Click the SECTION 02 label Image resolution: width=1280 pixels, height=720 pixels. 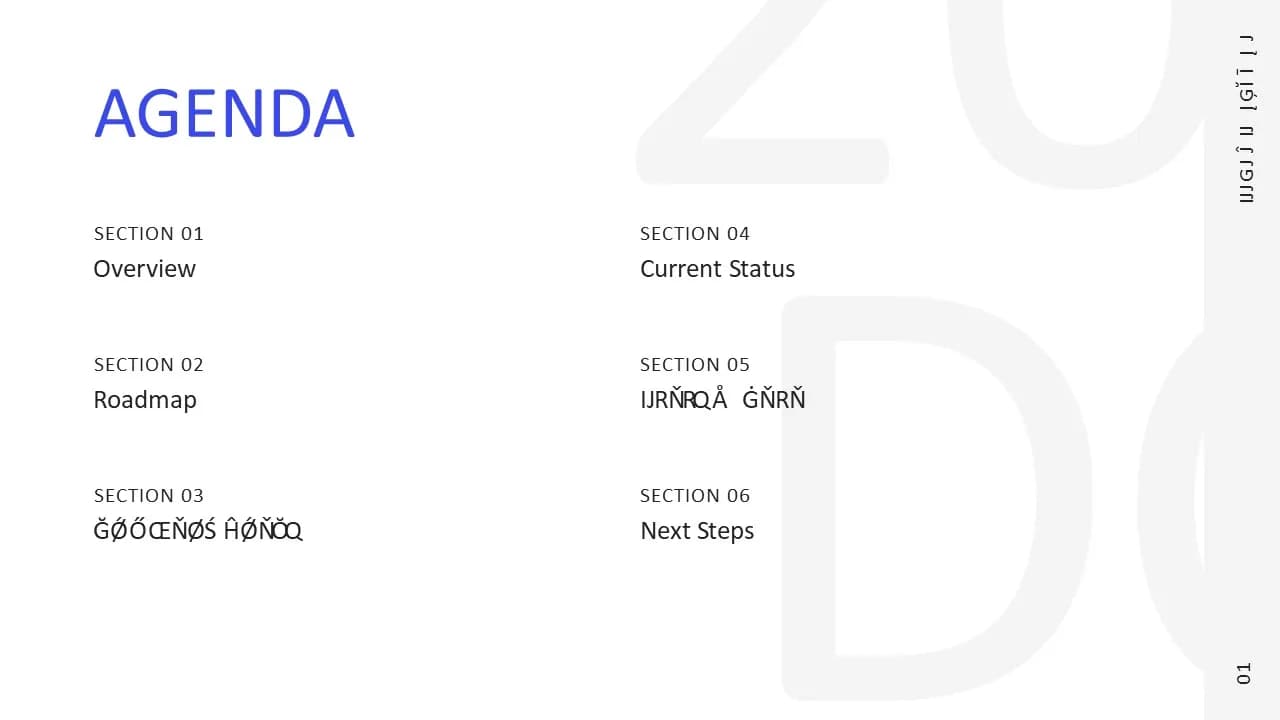[149, 365]
